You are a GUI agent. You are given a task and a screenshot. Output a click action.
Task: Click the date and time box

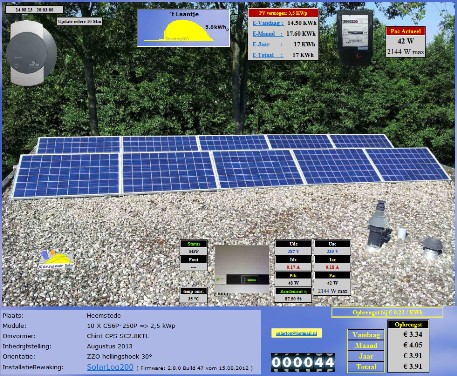pyautogui.click(x=34, y=10)
